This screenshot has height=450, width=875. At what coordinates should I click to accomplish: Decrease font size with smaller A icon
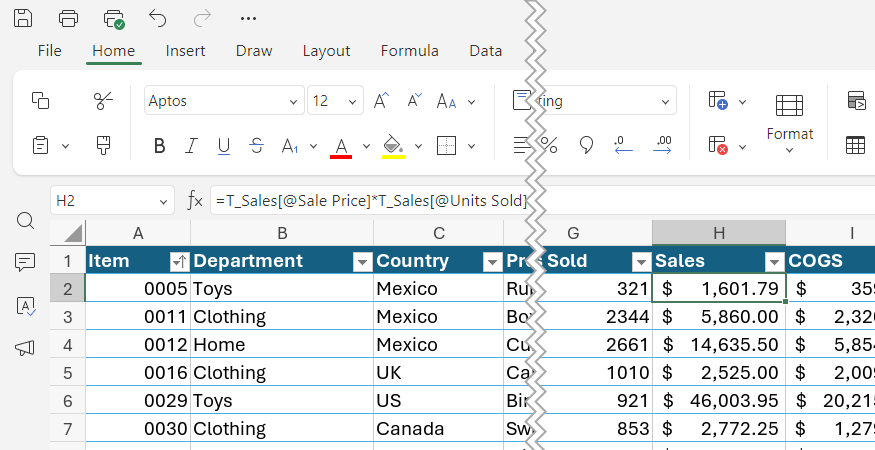tap(415, 100)
